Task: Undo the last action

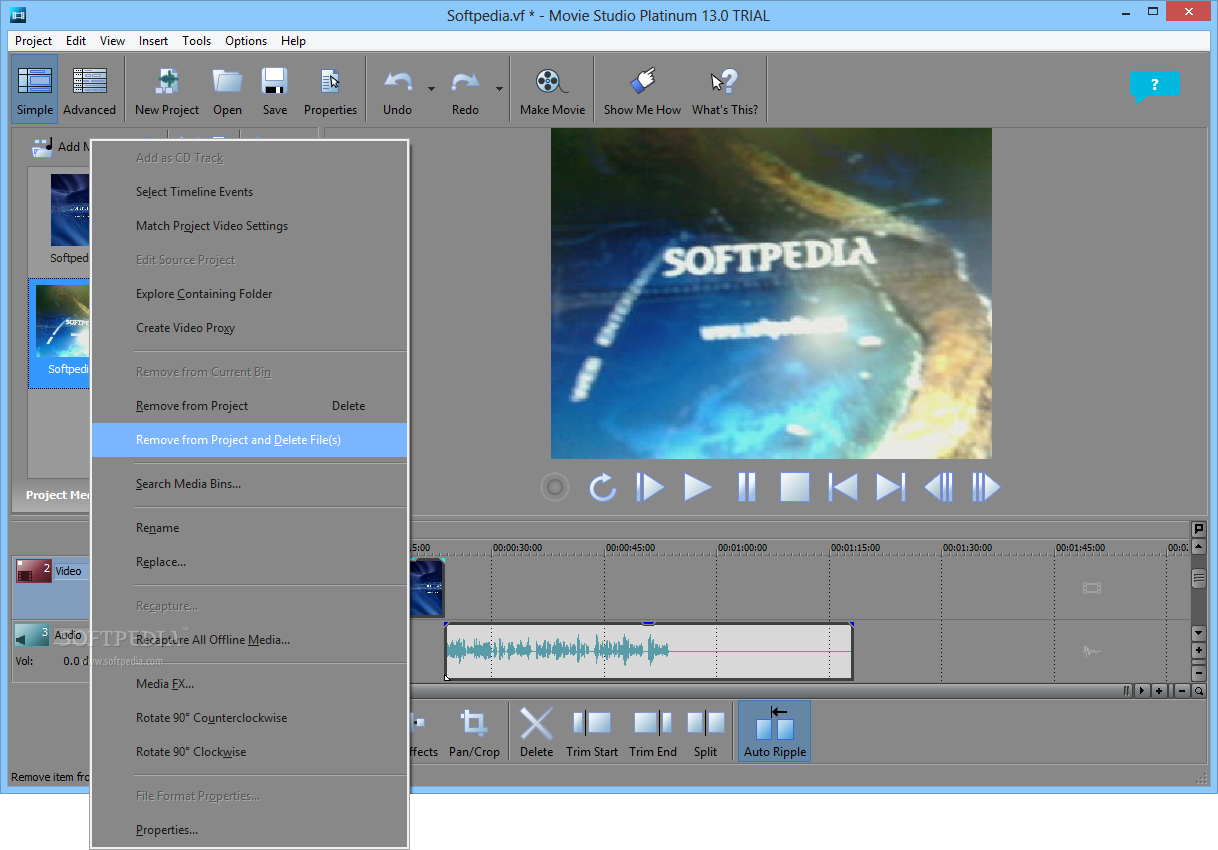Action: click(398, 89)
